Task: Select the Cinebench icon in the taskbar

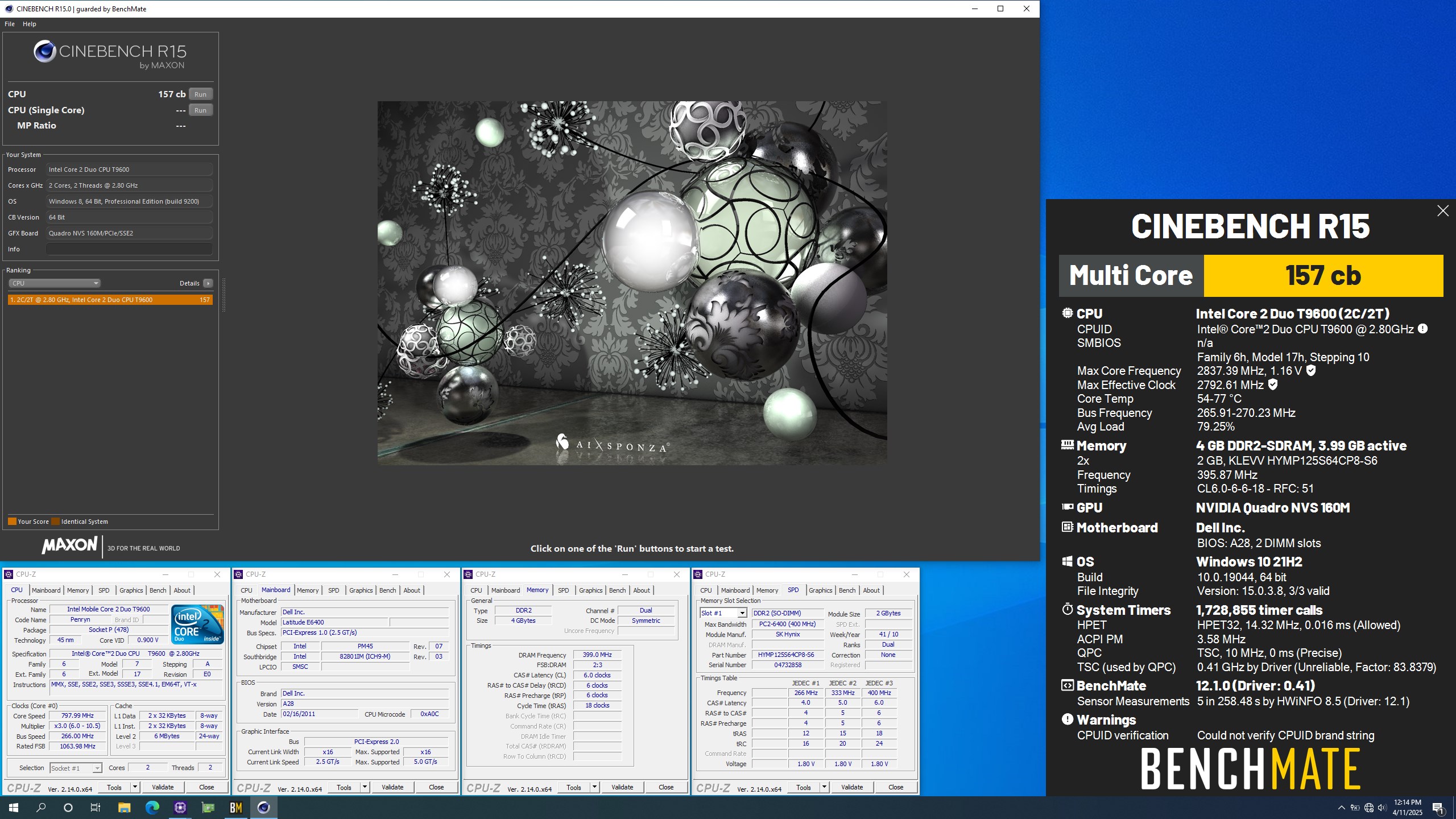Action: tap(263, 807)
